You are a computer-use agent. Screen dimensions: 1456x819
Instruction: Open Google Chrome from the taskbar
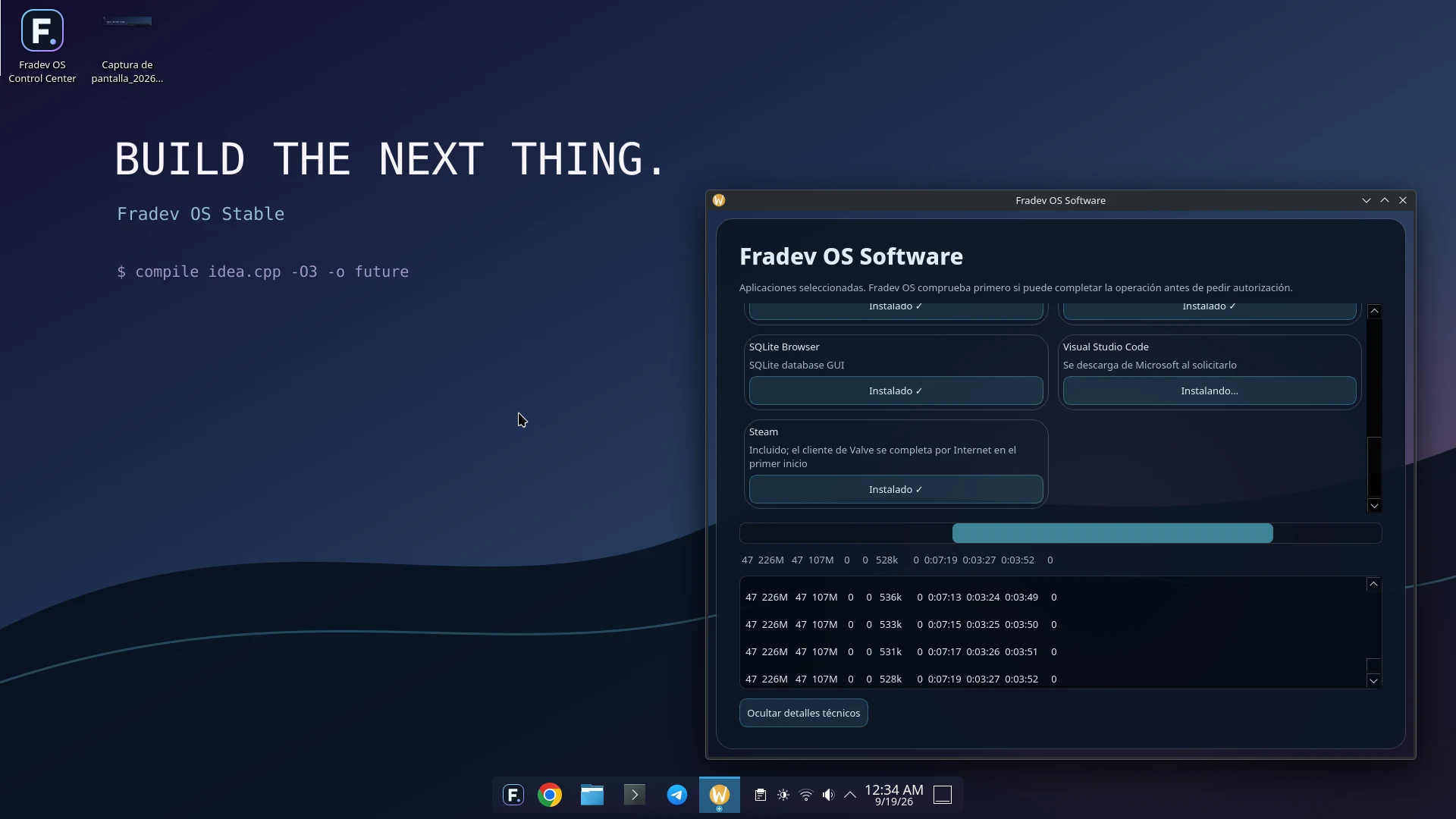coord(550,795)
